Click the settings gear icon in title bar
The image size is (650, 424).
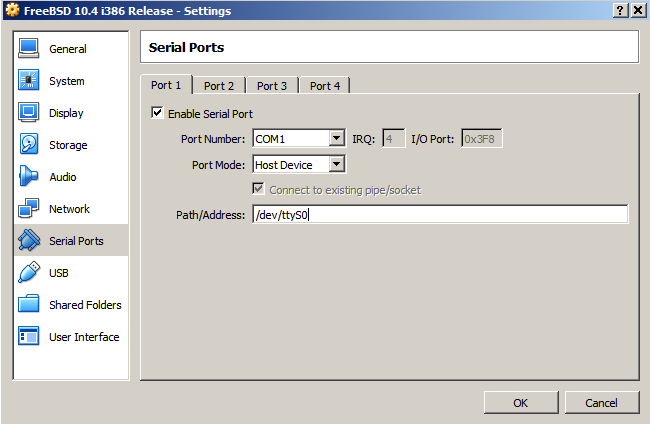(x=12, y=10)
